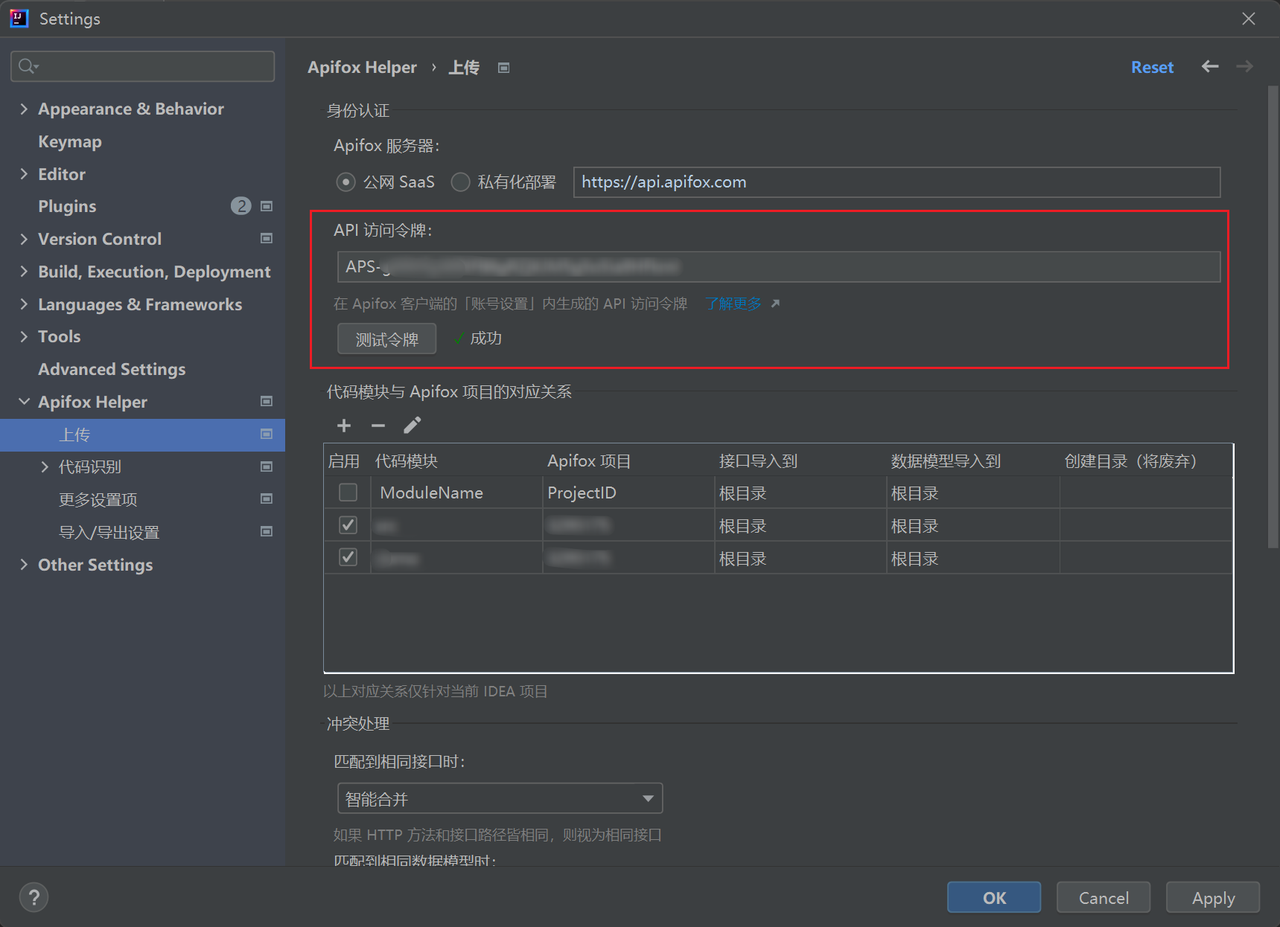The width and height of the screenshot is (1280, 927).
Task: Click the Apifox Helper breadcrumb
Action: [x=362, y=67]
